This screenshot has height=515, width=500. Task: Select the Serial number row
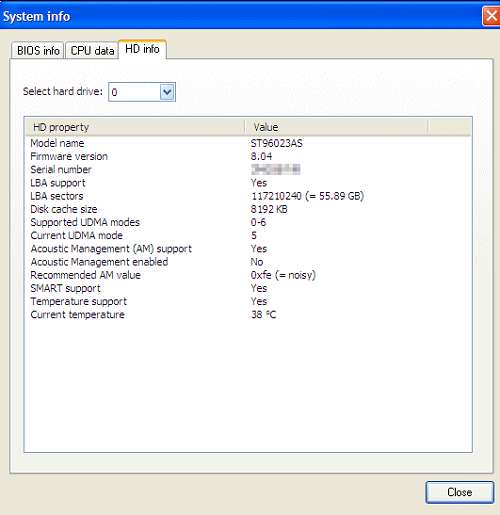coord(248,170)
